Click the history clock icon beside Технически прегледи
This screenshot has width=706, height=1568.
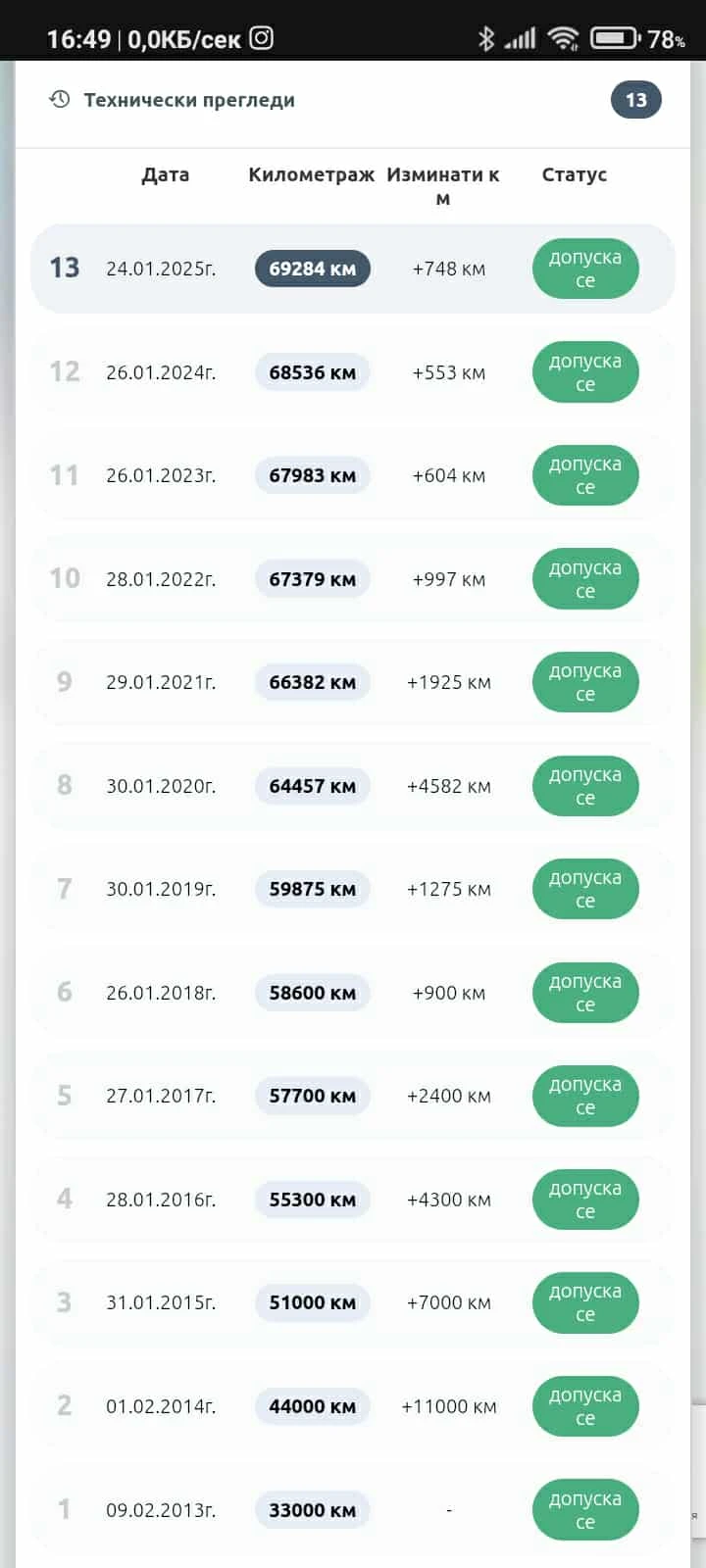(x=60, y=100)
